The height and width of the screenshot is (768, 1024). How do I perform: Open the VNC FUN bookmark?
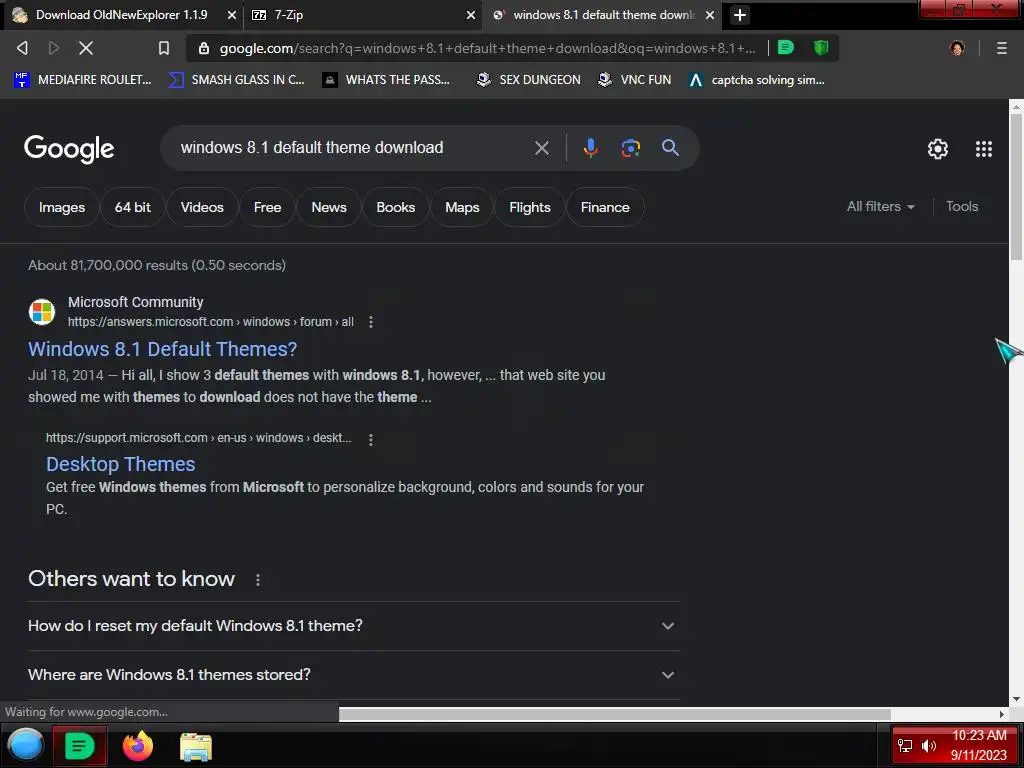click(634, 80)
